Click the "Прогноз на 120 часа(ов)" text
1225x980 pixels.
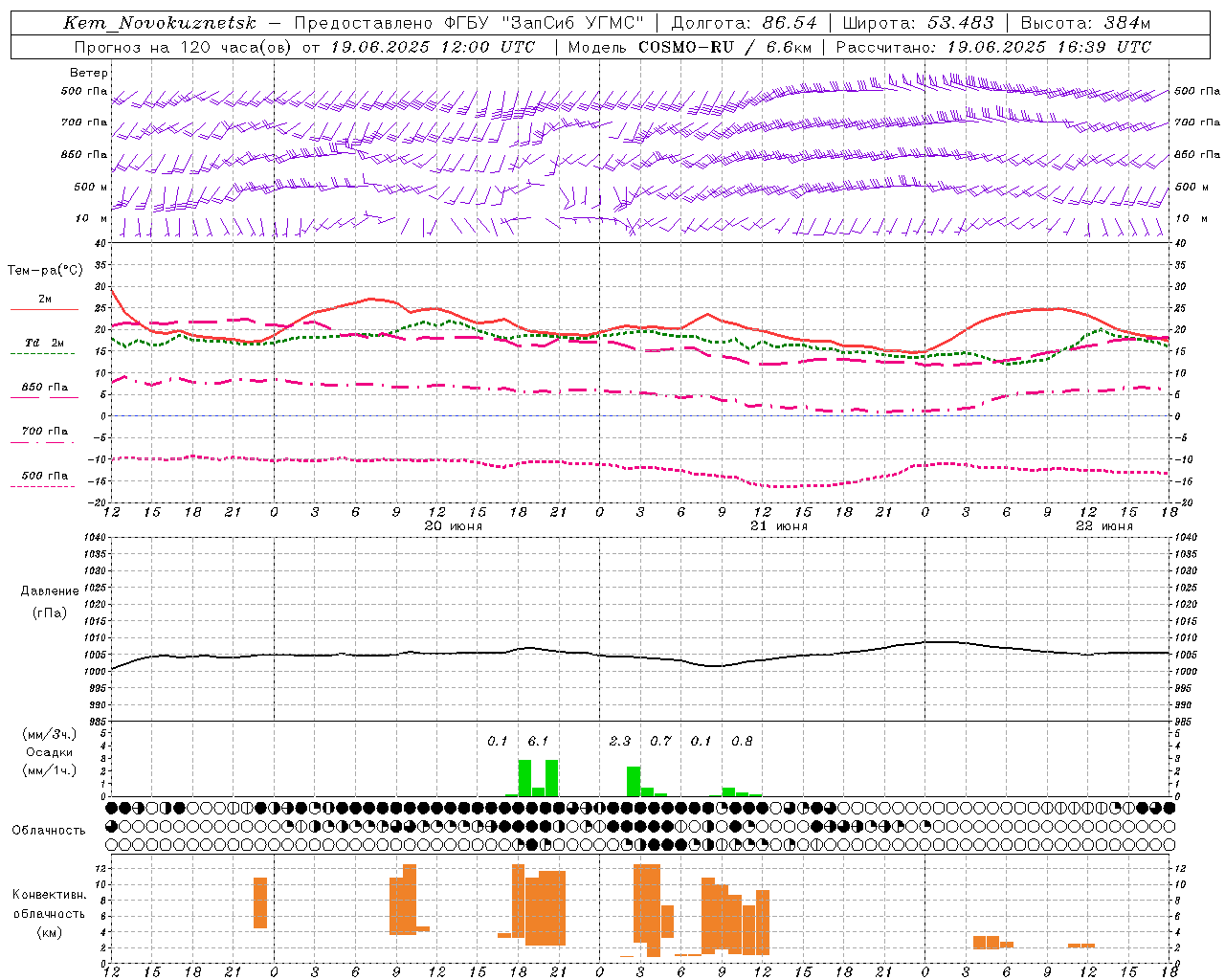[x=184, y=47]
